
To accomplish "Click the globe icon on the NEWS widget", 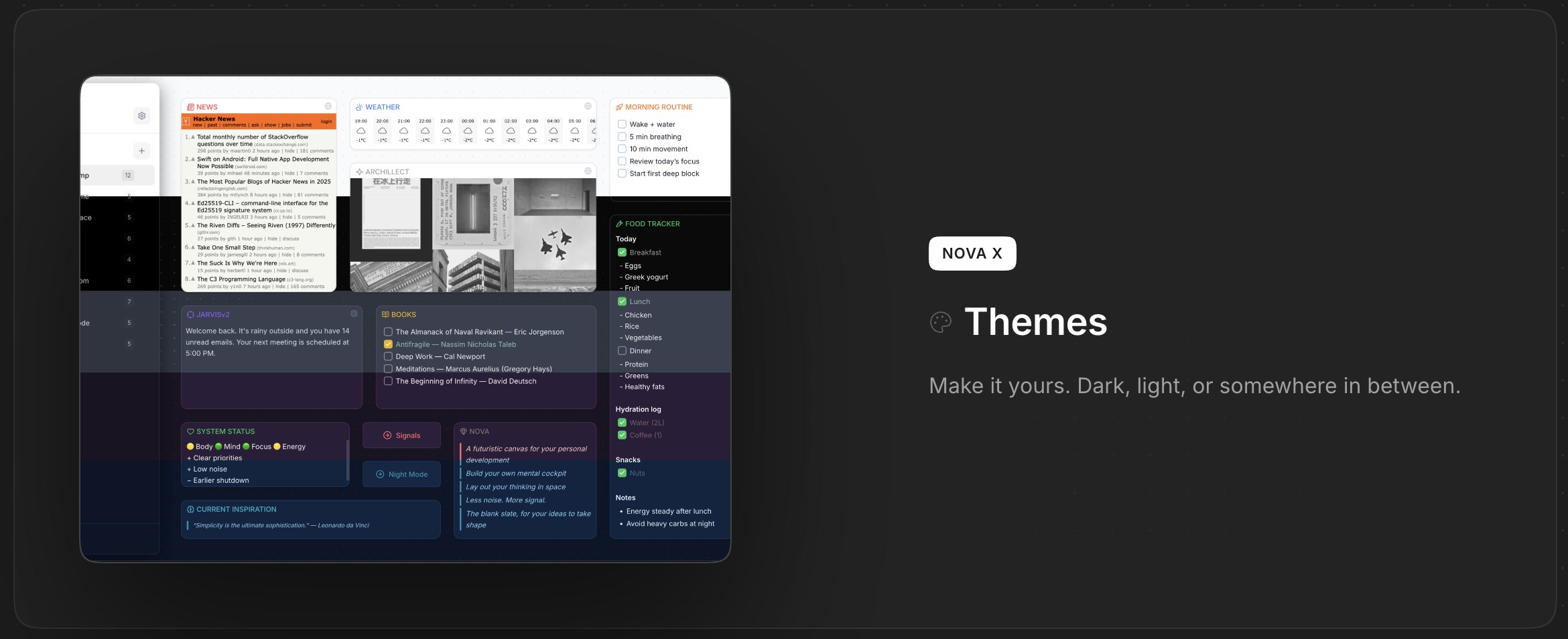I will 329,106.
